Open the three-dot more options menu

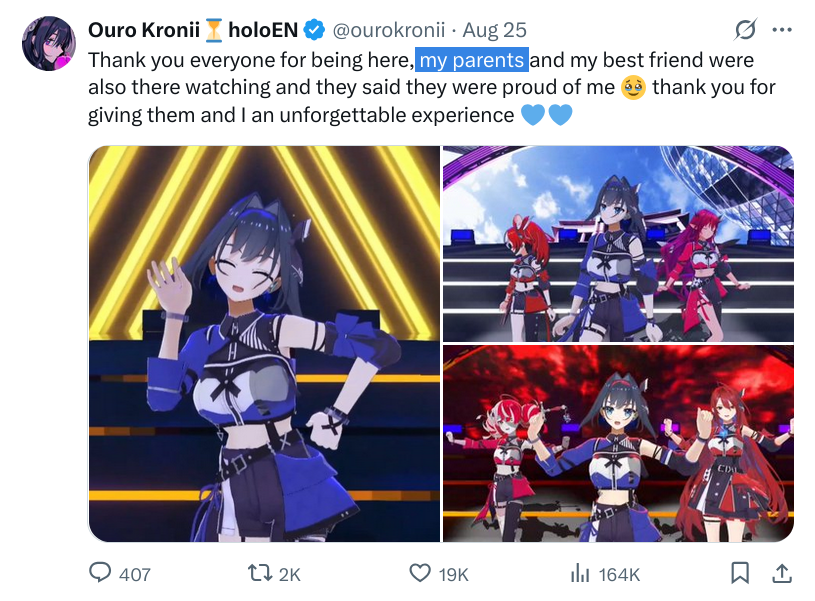(782, 30)
